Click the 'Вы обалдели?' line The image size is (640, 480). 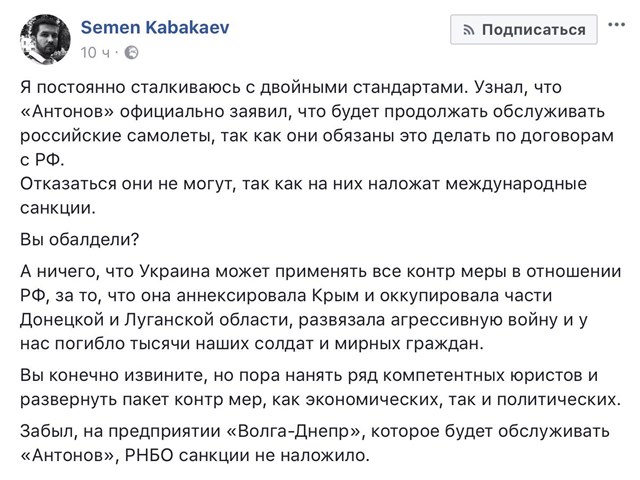pos(80,240)
